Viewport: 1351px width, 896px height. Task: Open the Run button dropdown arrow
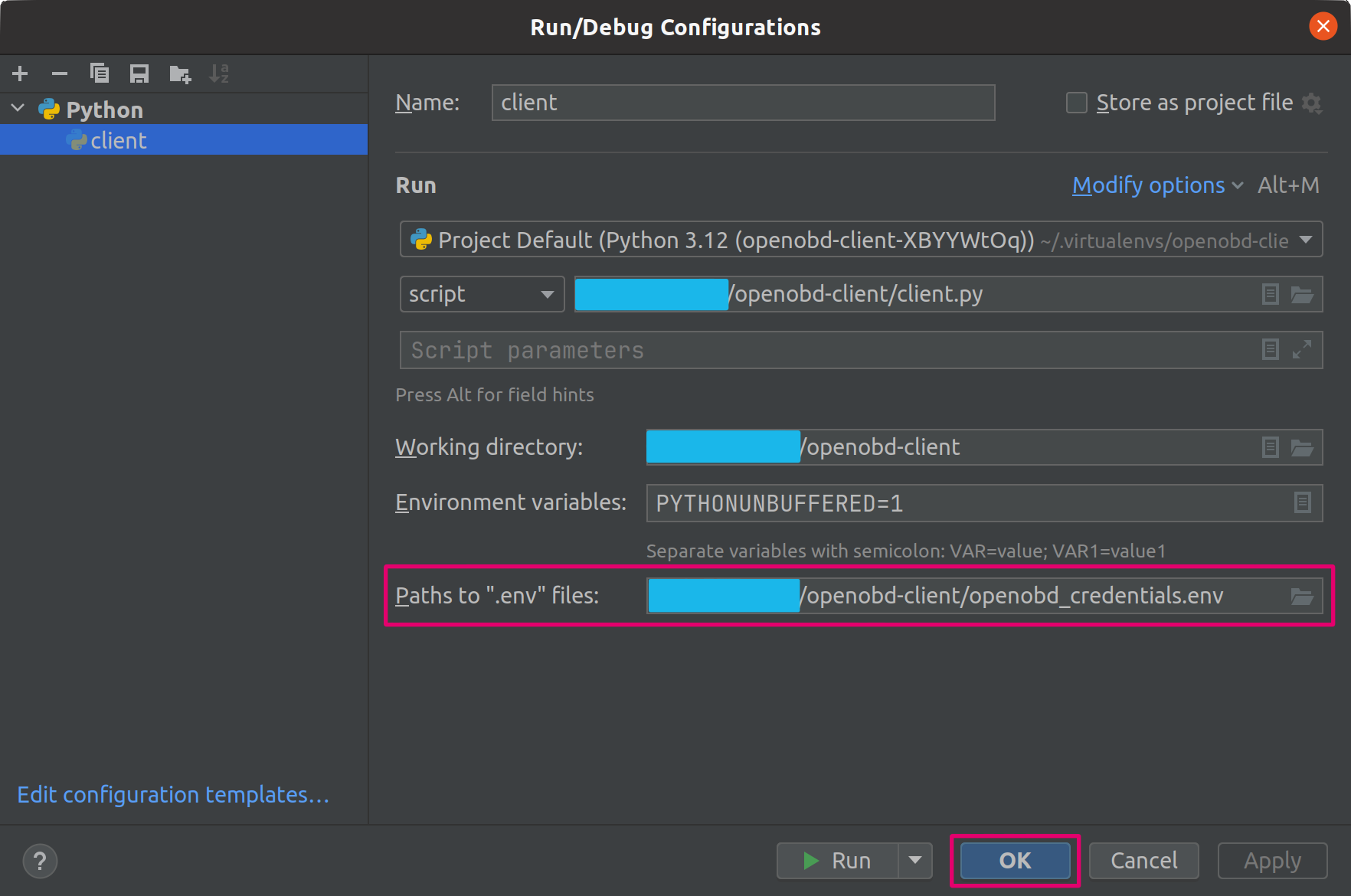[916, 860]
